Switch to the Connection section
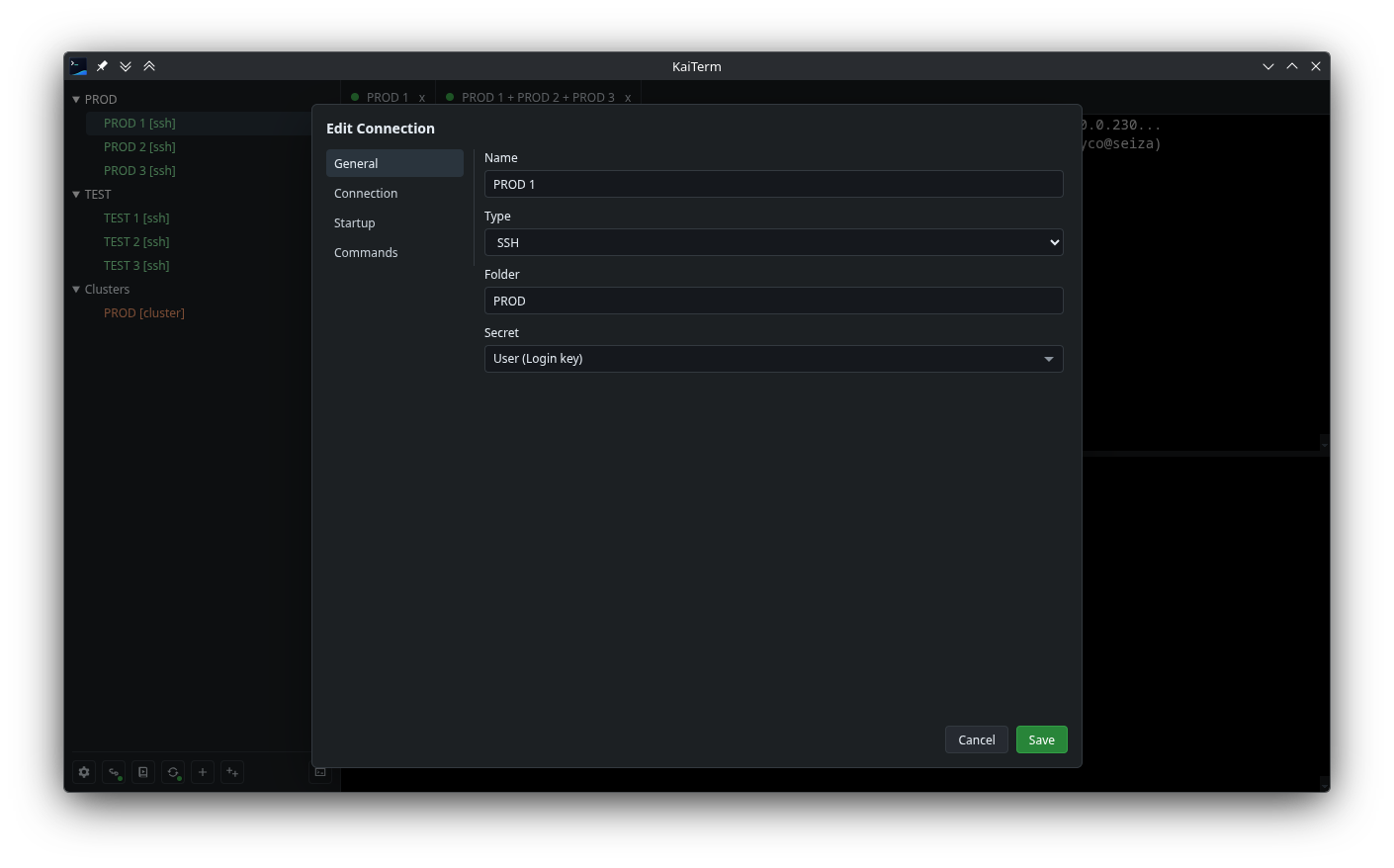 click(x=394, y=193)
